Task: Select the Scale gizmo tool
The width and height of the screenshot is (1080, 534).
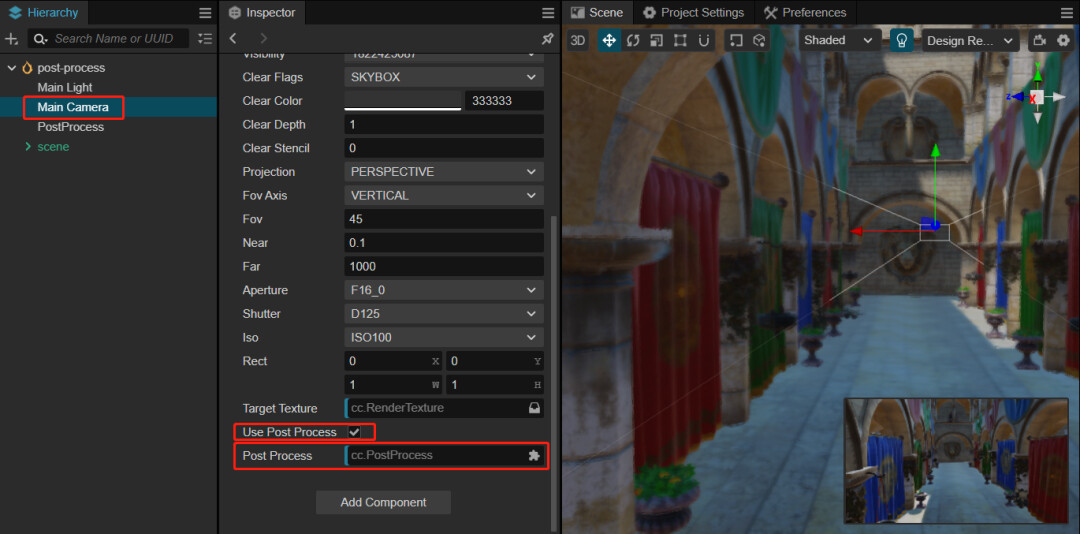Action: point(657,40)
